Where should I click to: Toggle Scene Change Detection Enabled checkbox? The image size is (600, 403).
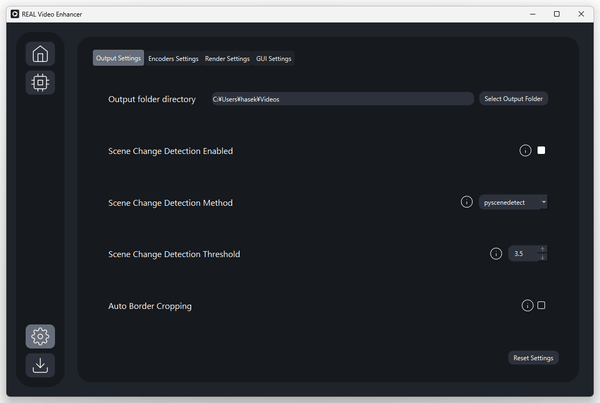pyautogui.click(x=541, y=150)
